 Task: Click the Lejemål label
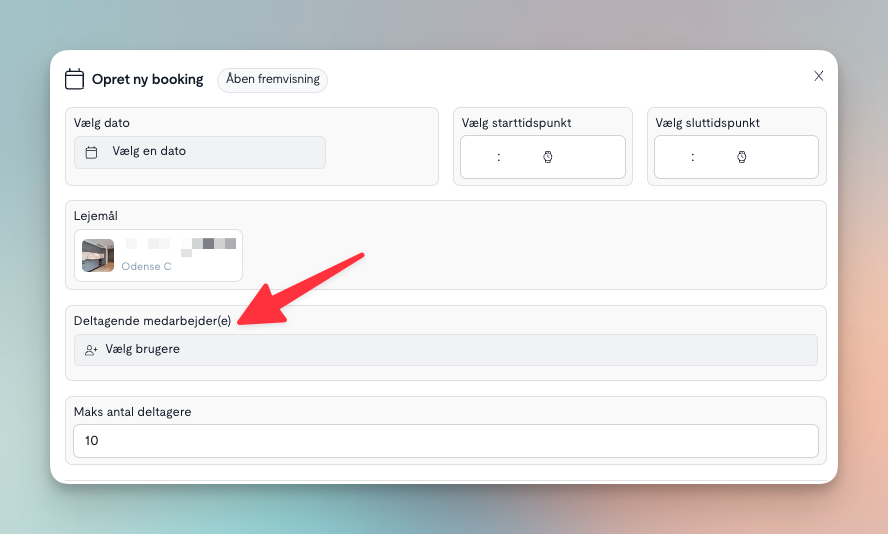[96, 216]
